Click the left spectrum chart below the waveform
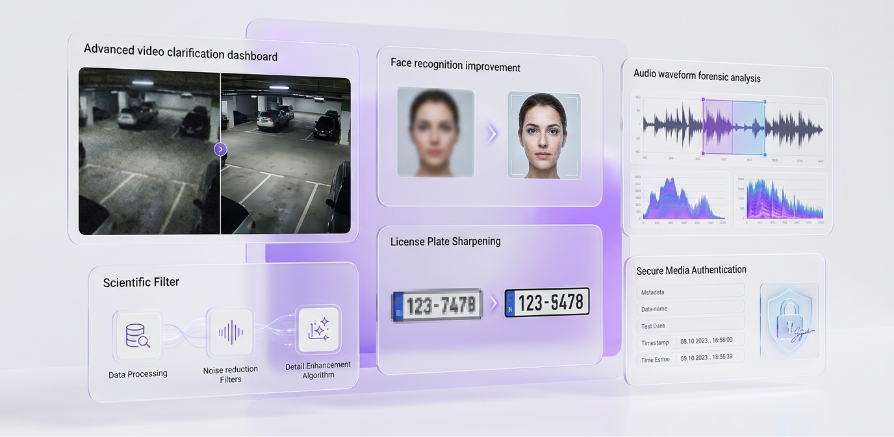894x437 pixels. click(679, 197)
